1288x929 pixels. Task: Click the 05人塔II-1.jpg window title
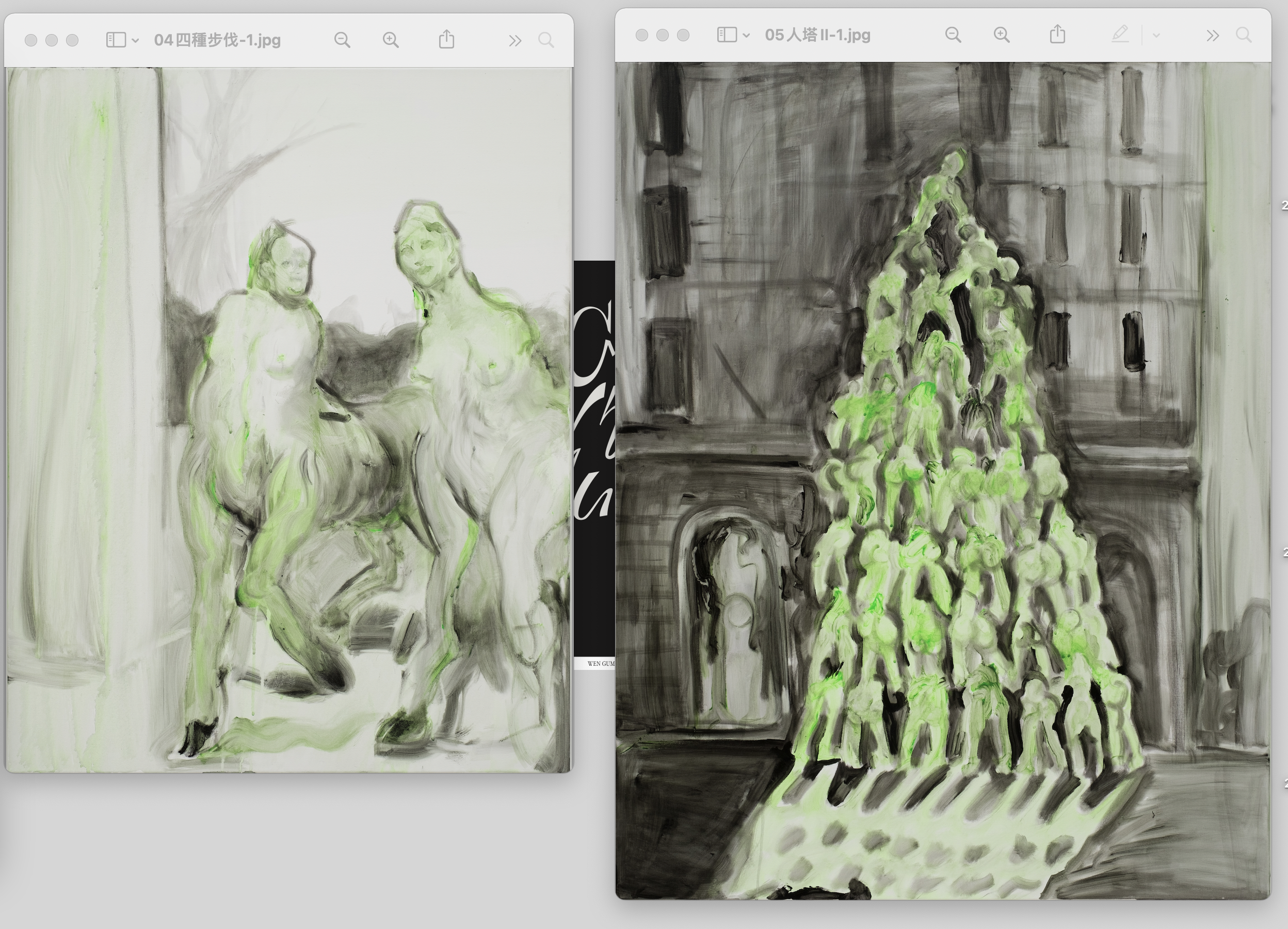817,35
